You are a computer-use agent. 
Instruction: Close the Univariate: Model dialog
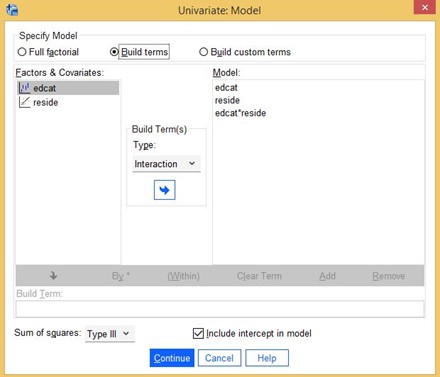click(425, 7)
